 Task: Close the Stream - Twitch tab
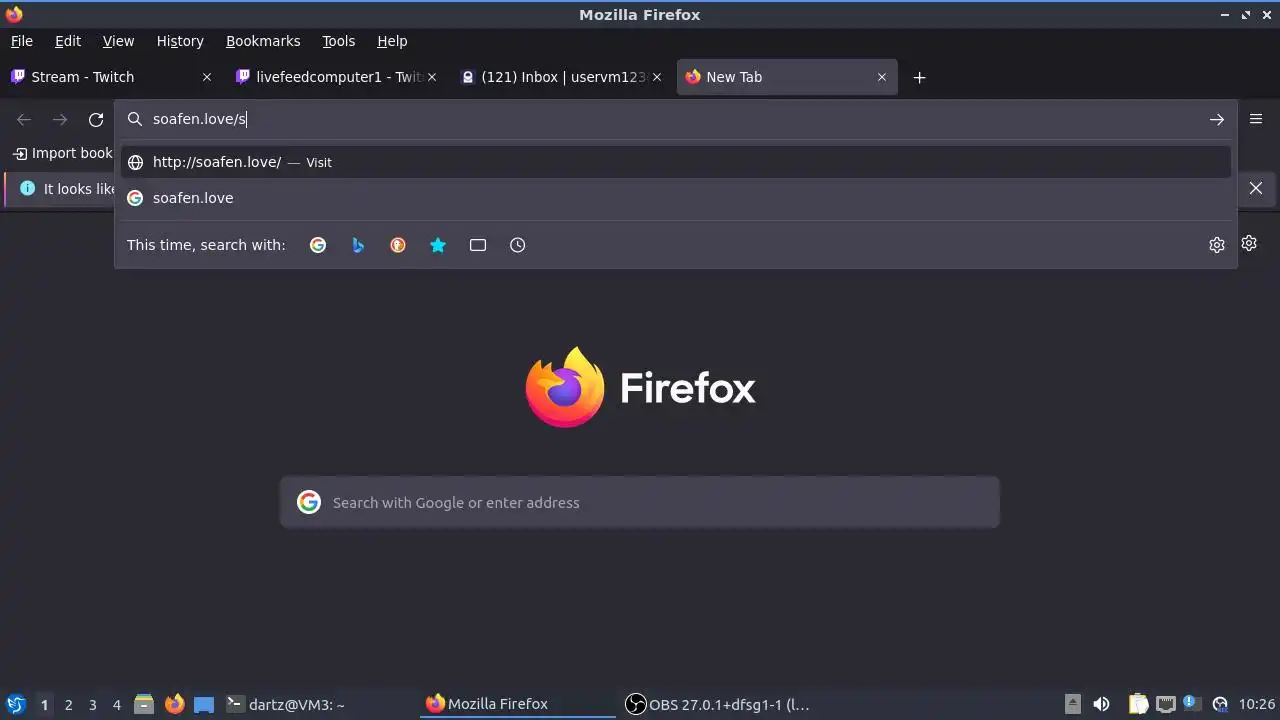(207, 77)
